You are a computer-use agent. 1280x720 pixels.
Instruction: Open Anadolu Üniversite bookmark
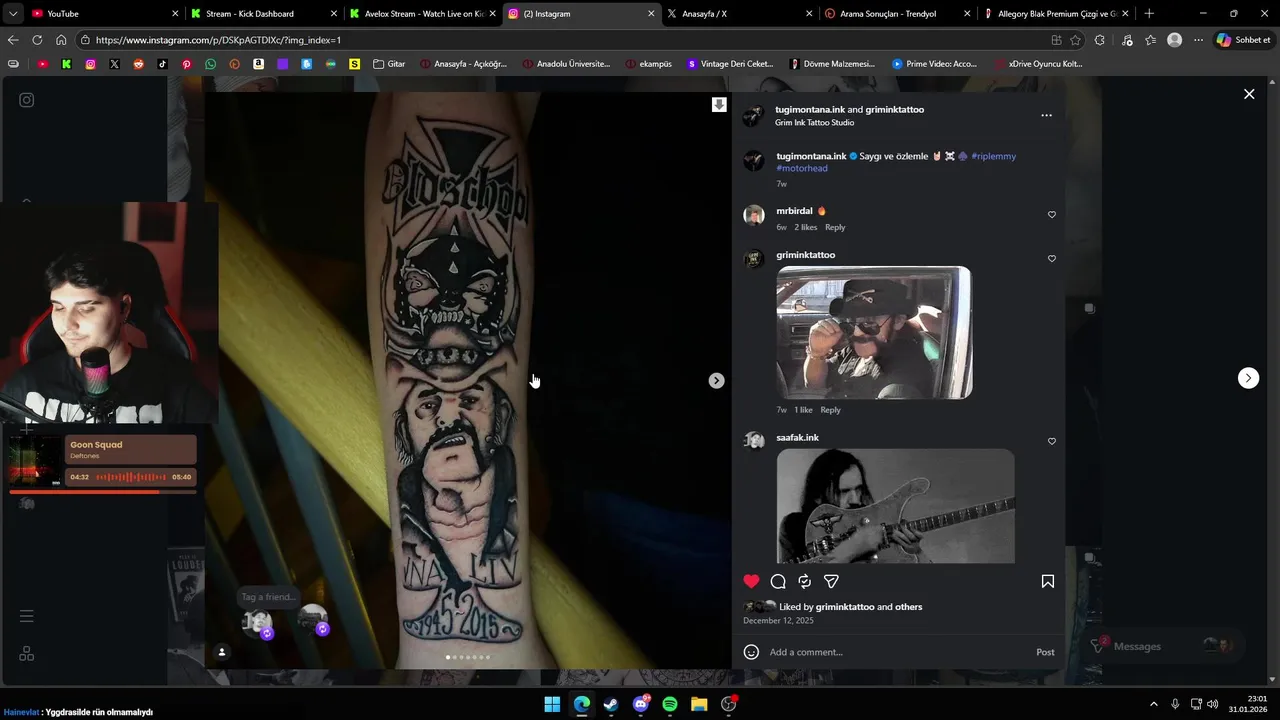(566, 64)
